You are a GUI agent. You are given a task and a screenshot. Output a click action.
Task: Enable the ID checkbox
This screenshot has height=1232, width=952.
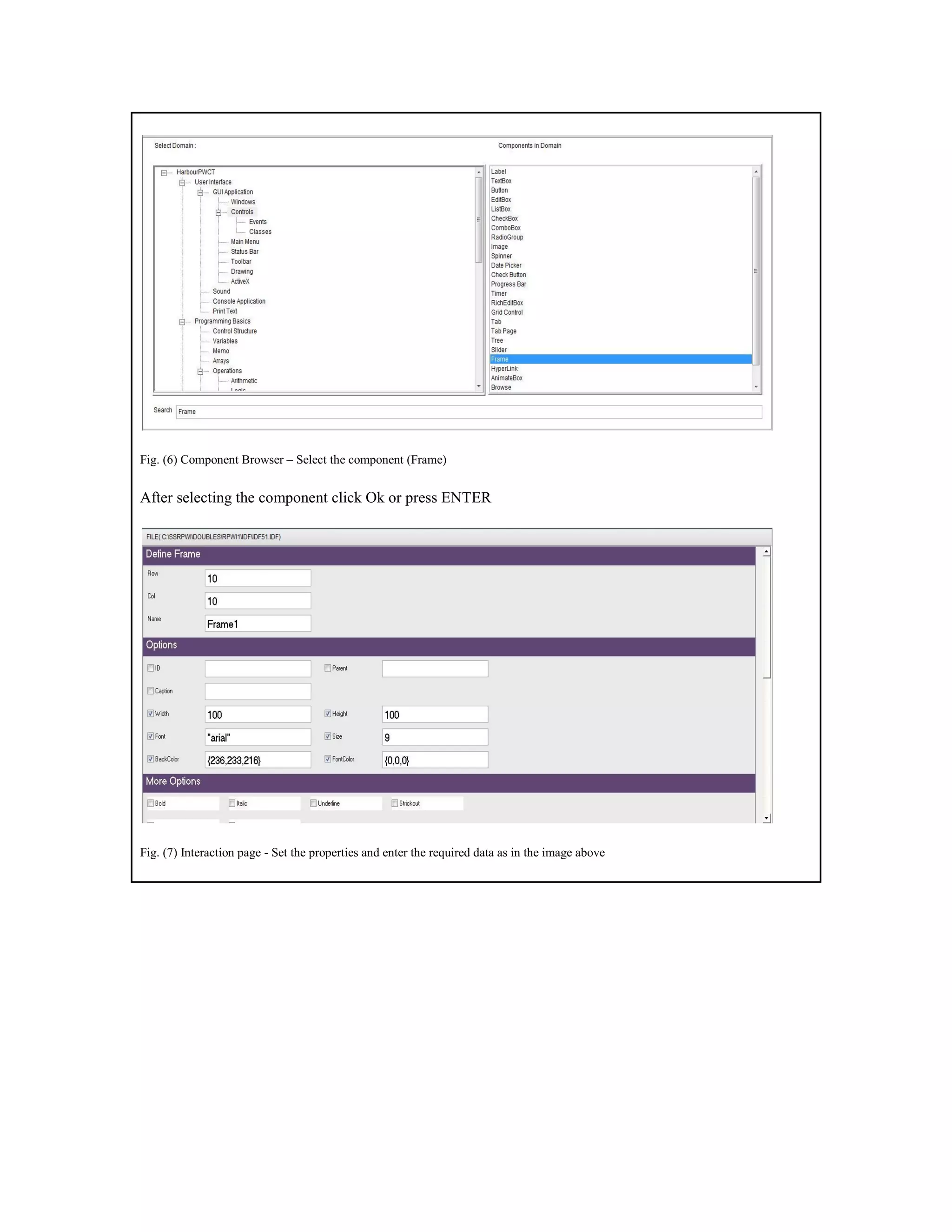pos(151,668)
